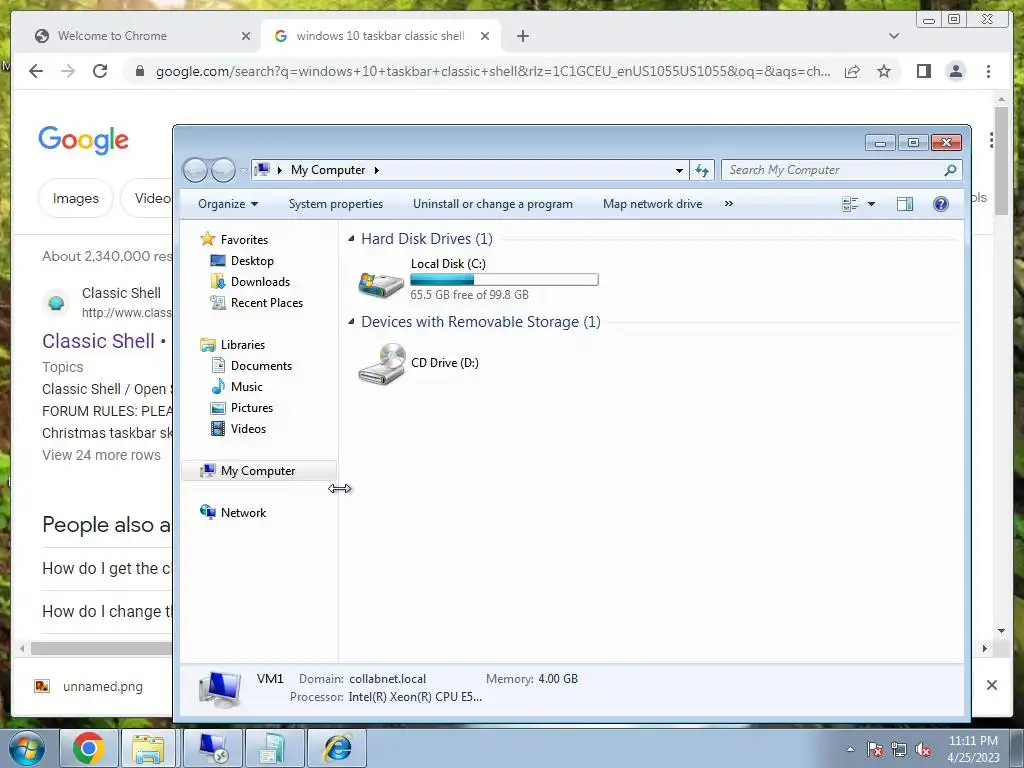Click the taskbar clock and date
This screenshot has width=1024, height=768.
coord(973,749)
